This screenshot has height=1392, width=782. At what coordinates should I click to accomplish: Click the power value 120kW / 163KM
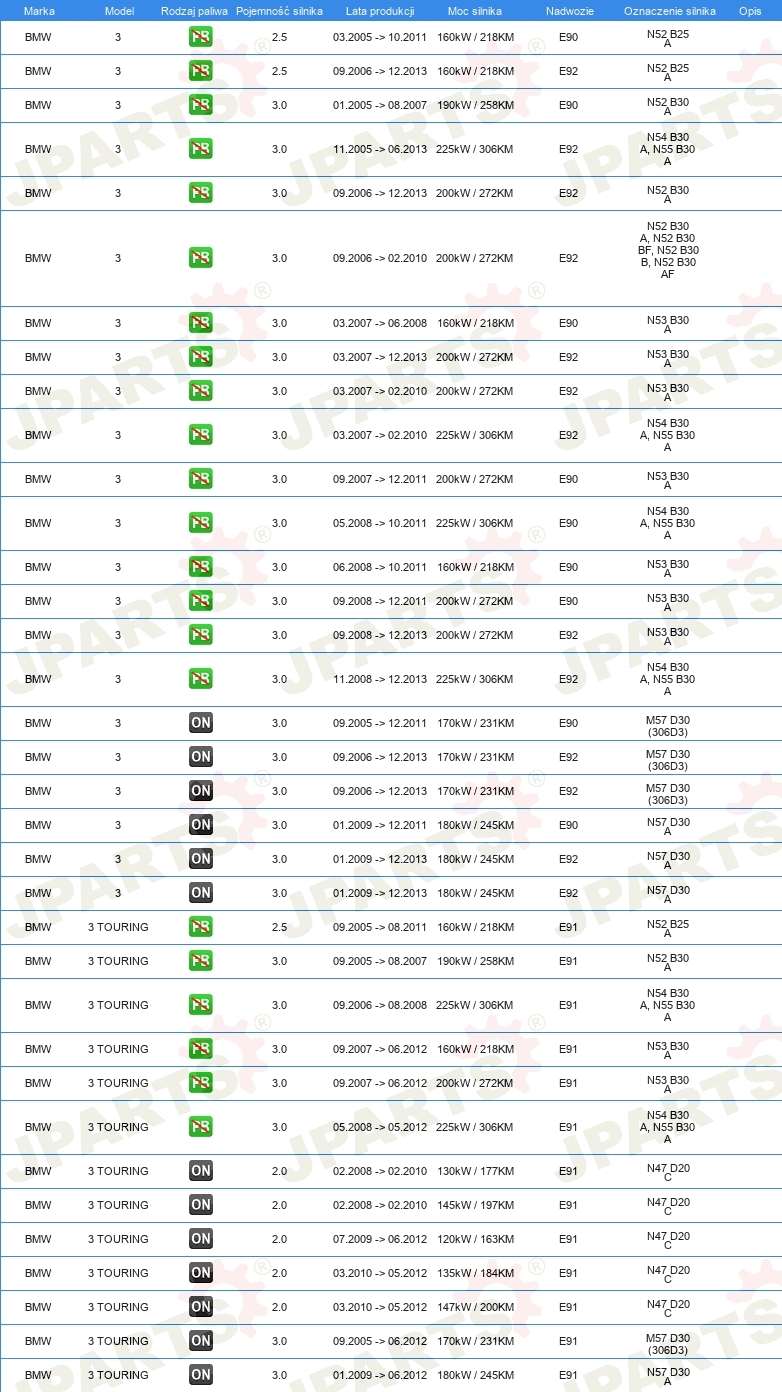pyautogui.click(x=475, y=1240)
